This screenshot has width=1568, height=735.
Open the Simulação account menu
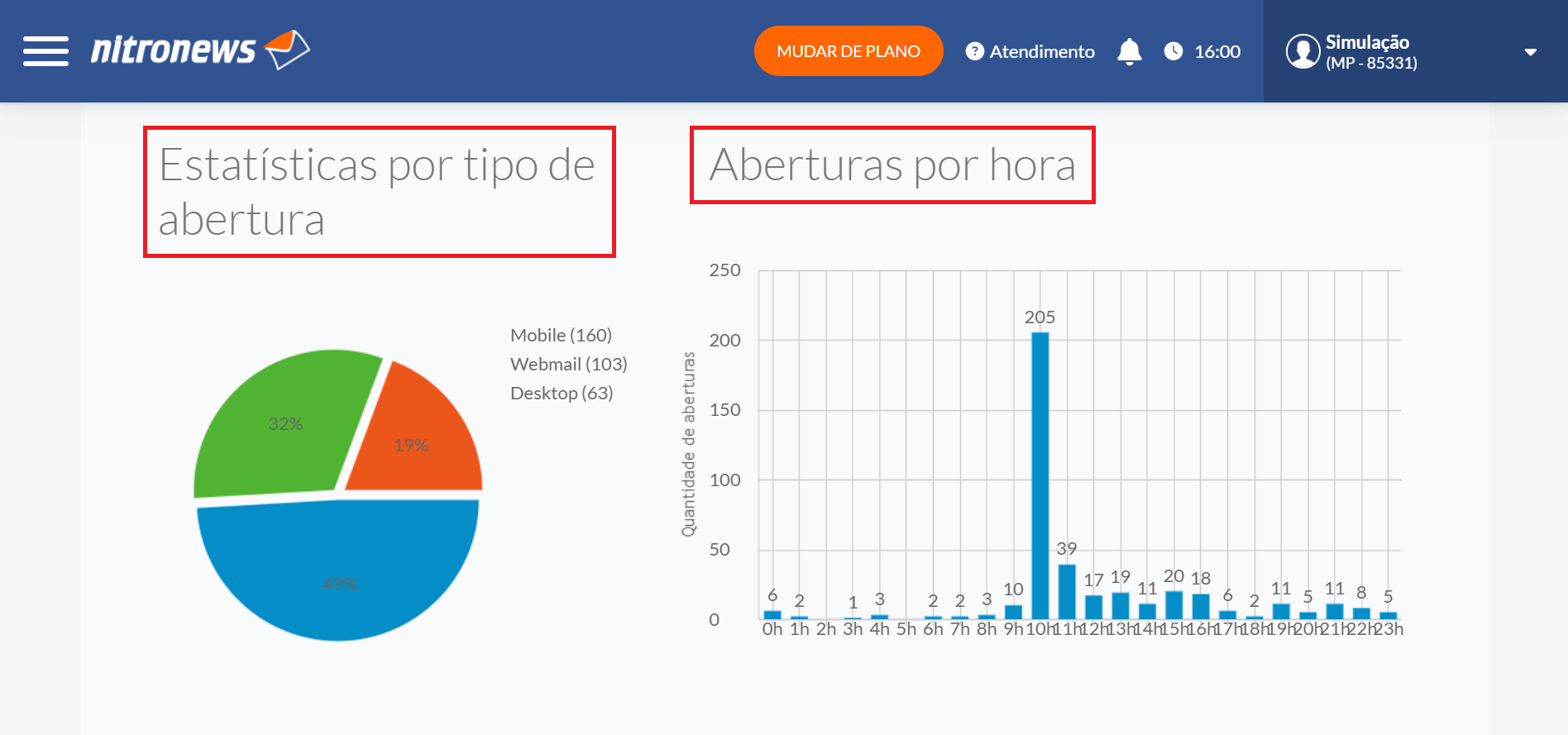tap(1415, 51)
